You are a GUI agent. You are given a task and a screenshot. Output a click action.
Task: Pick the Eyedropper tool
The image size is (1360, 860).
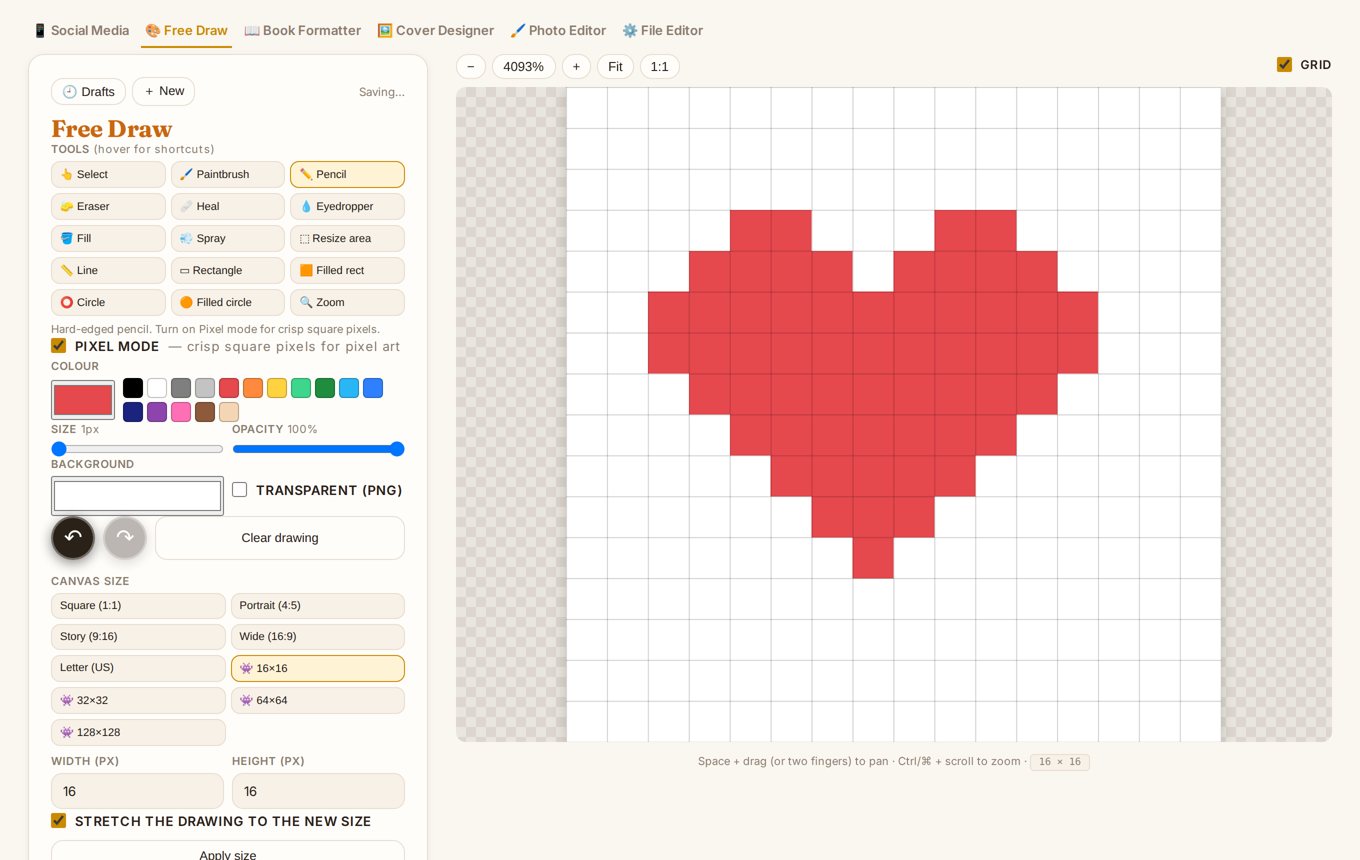[x=347, y=206]
